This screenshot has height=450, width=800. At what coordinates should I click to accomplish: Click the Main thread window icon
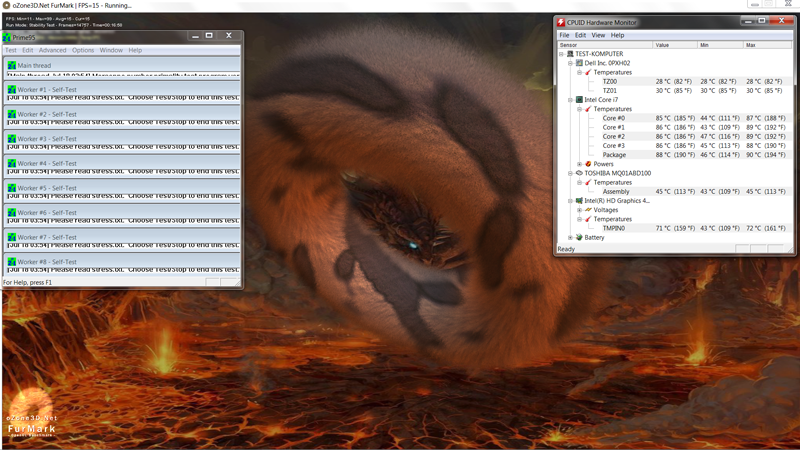click(x=12, y=65)
